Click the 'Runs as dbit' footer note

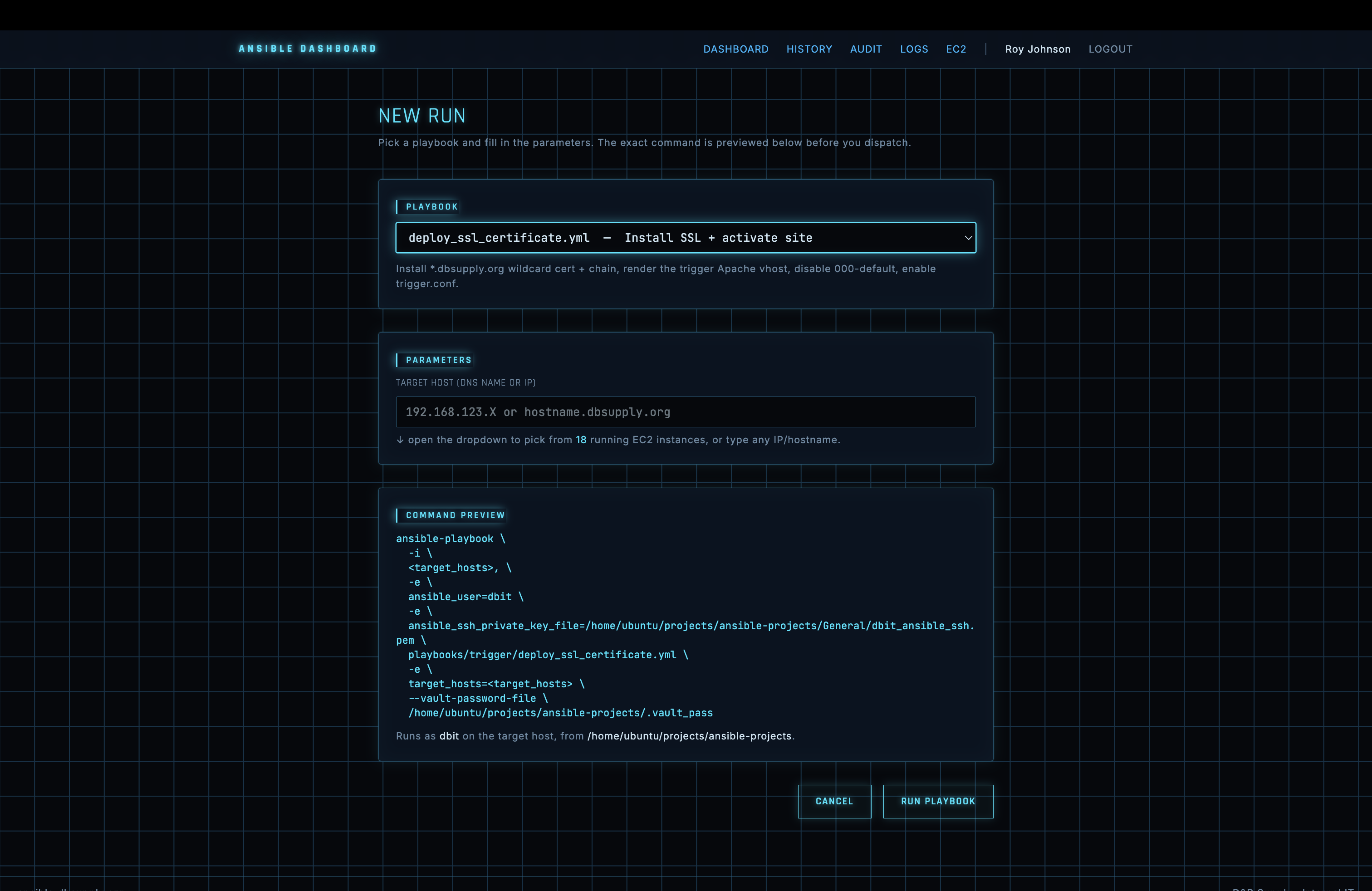click(595, 736)
